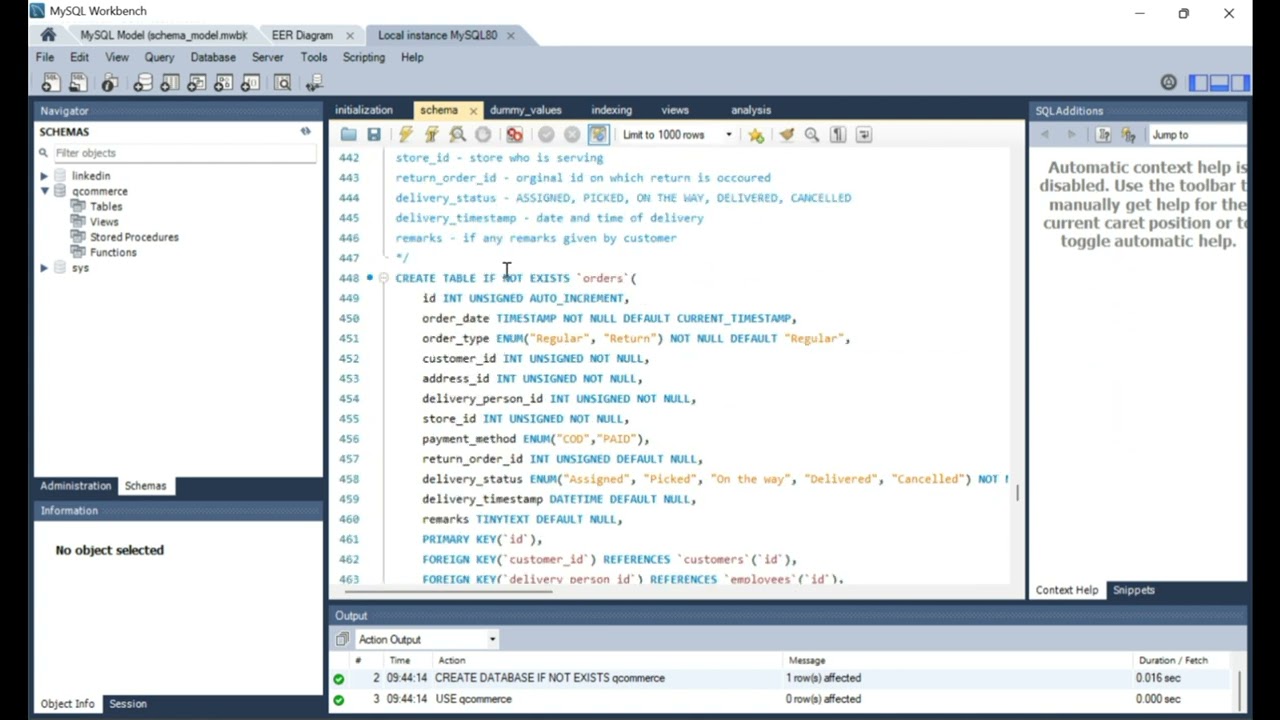The width and height of the screenshot is (1280, 720).
Task: Switch to the indexing script tab
Action: point(611,110)
